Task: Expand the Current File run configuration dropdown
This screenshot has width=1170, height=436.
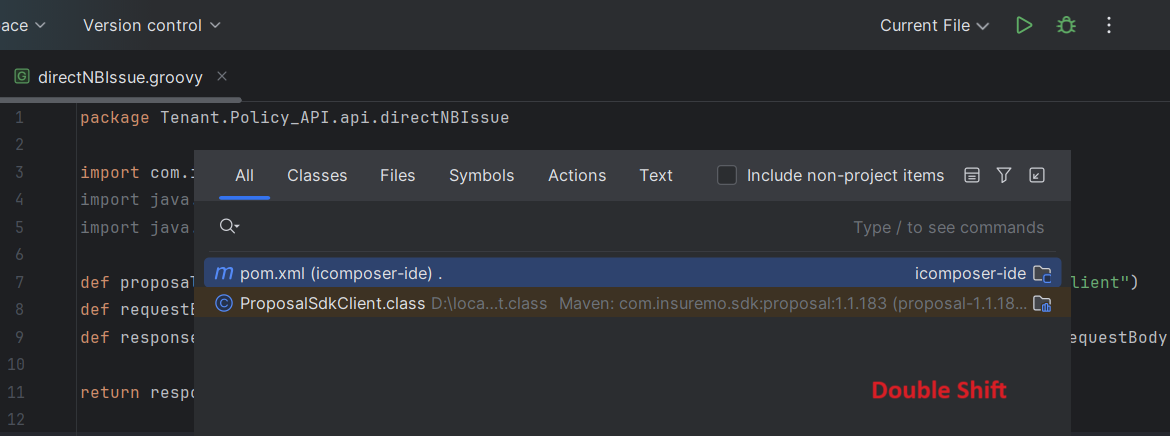Action: click(934, 25)
